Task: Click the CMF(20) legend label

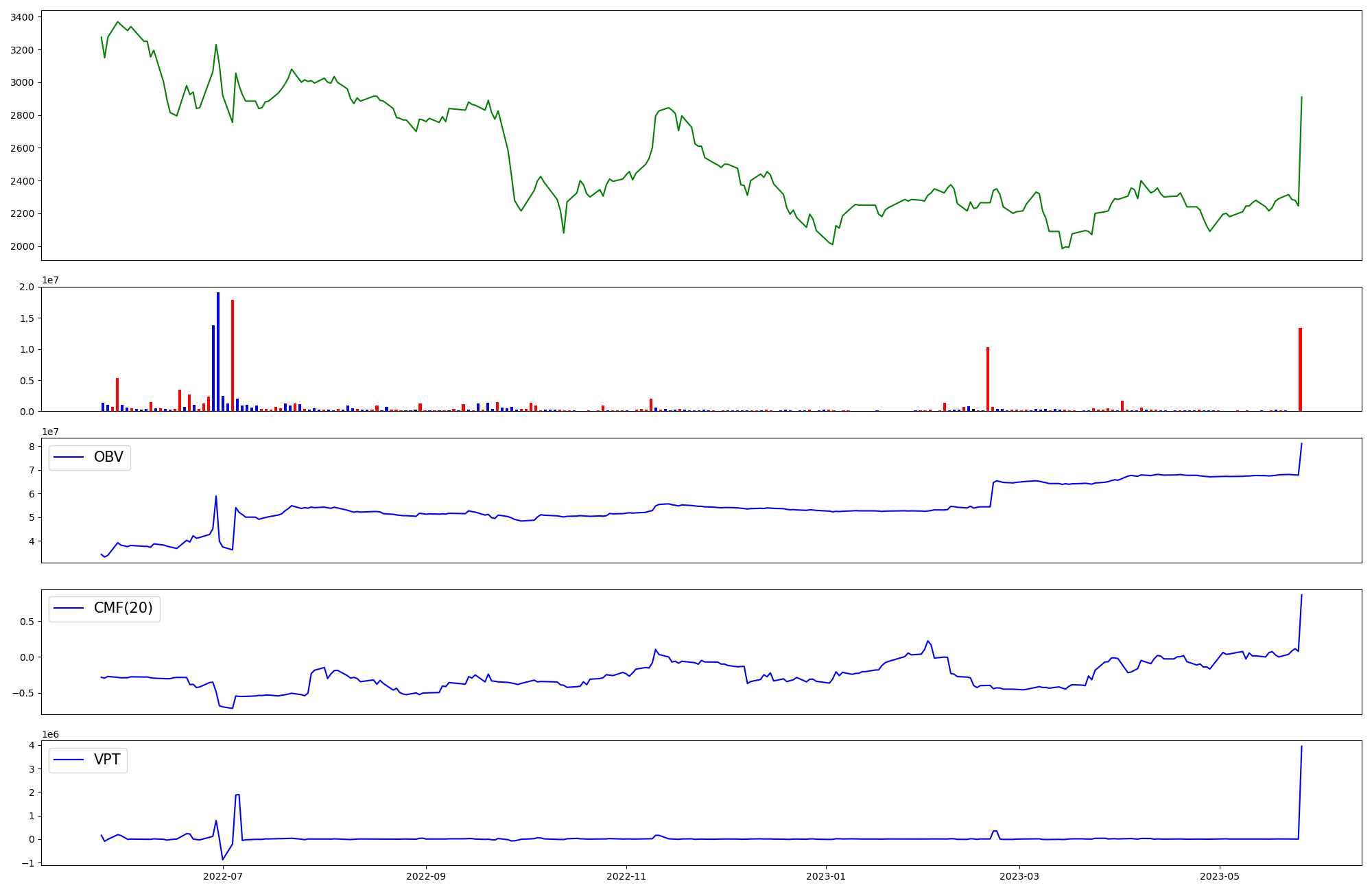Action: click(123, 608)
